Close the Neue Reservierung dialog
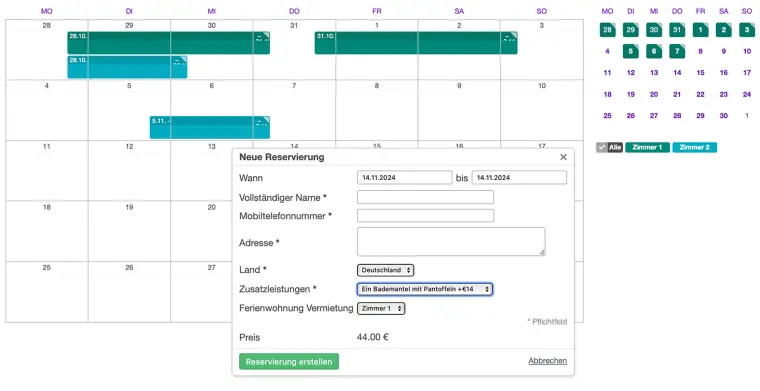Viewport: 760px width, 391px height. [563, 157]
